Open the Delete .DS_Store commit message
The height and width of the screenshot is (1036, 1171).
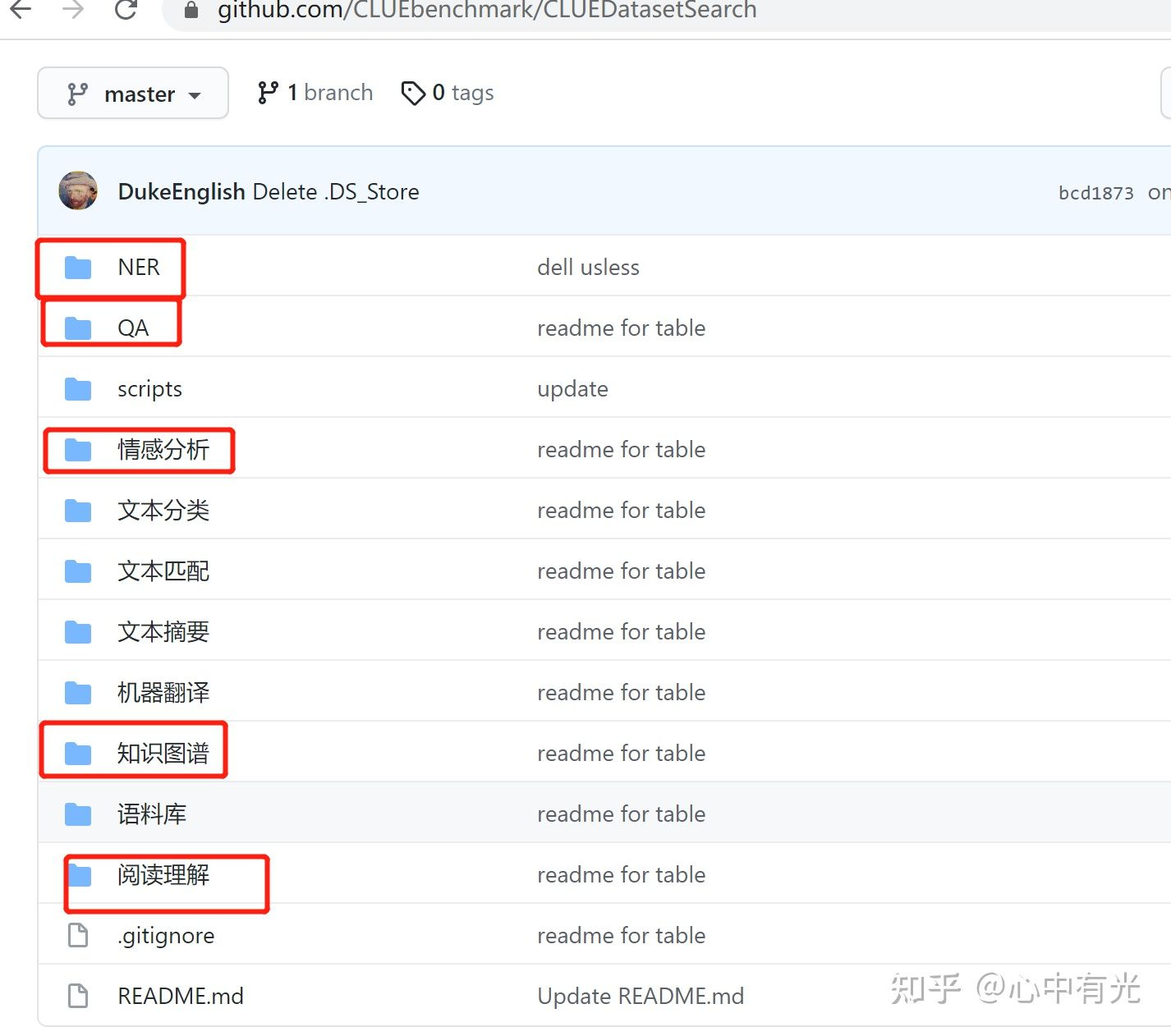[336, 192]
